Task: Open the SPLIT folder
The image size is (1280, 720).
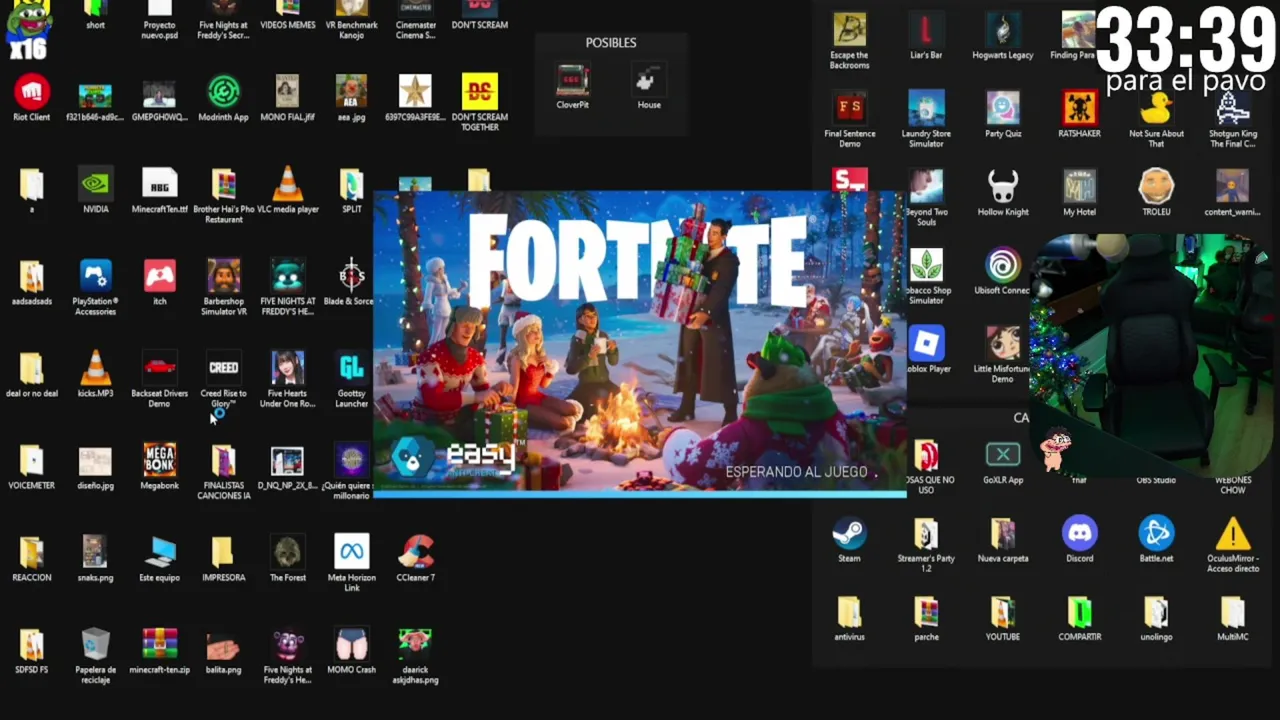Action: click(x=351, y=185)
